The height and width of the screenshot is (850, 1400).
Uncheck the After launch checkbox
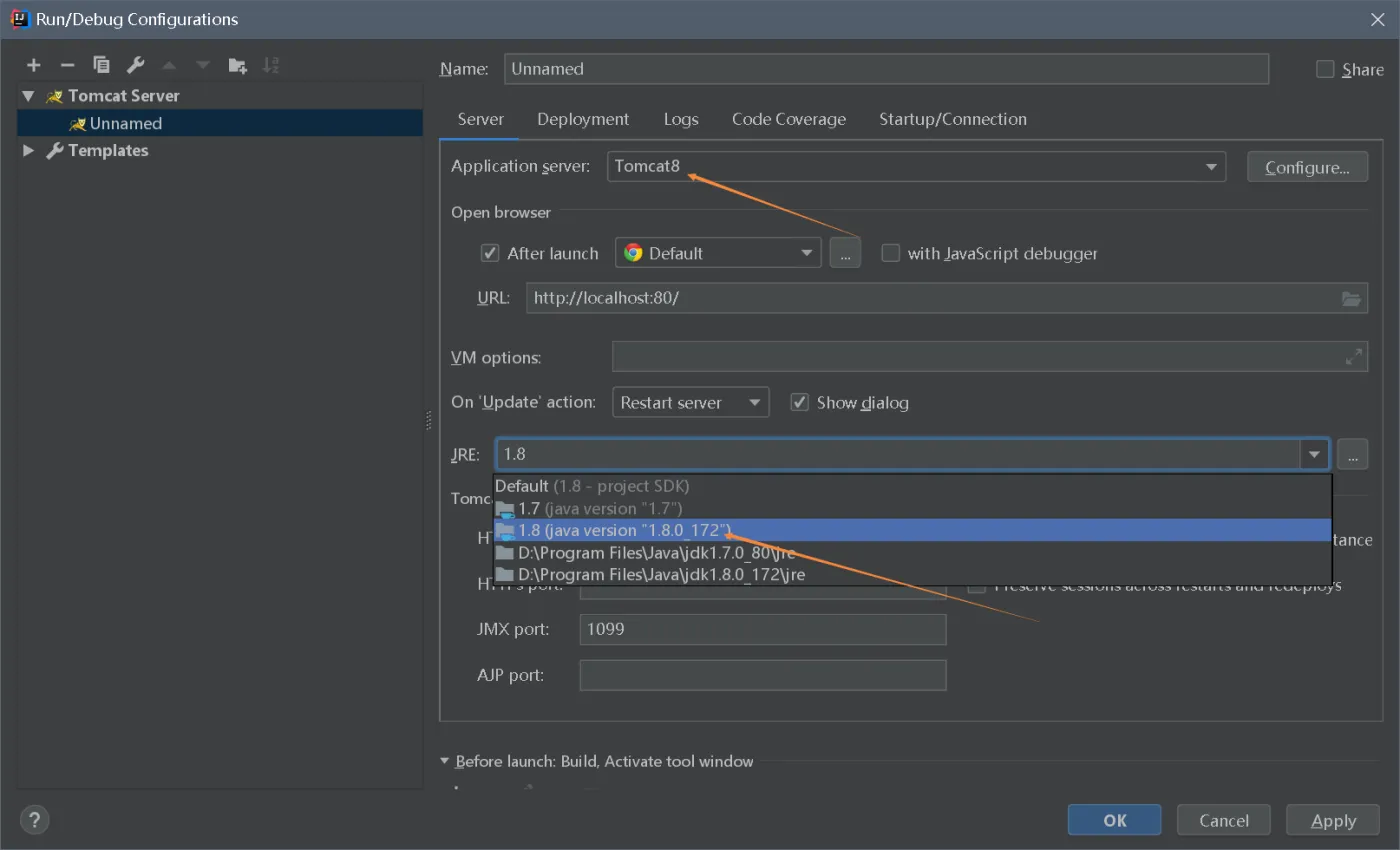click(x=490, y=253)
